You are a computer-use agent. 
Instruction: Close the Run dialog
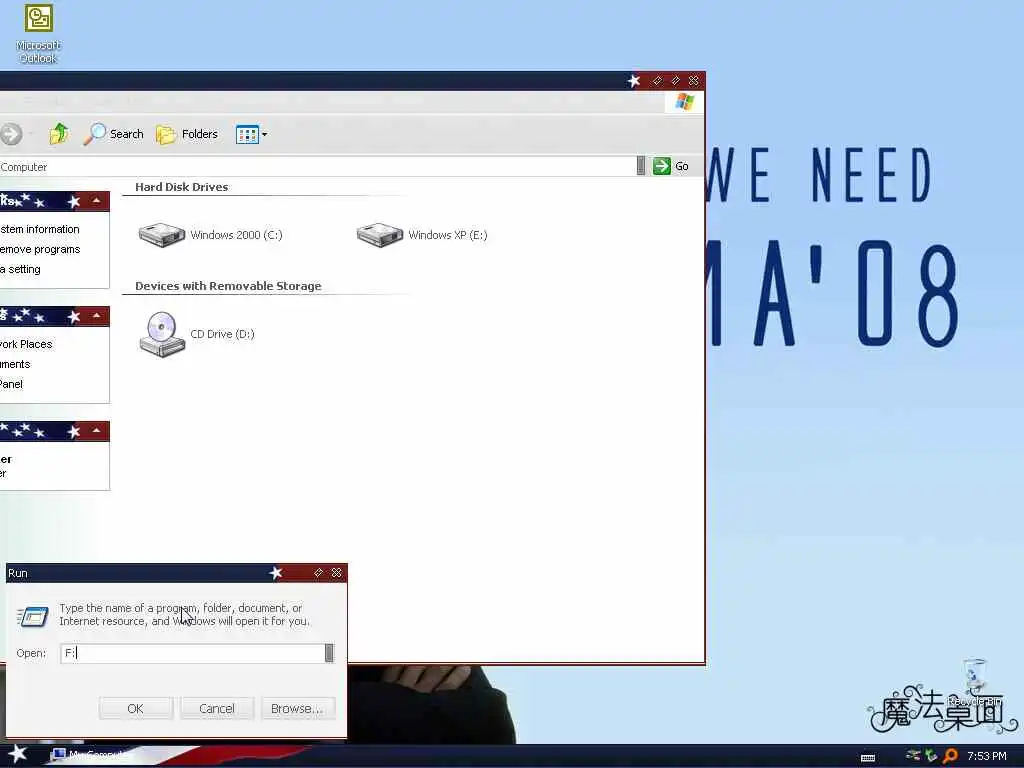point(336,573)
